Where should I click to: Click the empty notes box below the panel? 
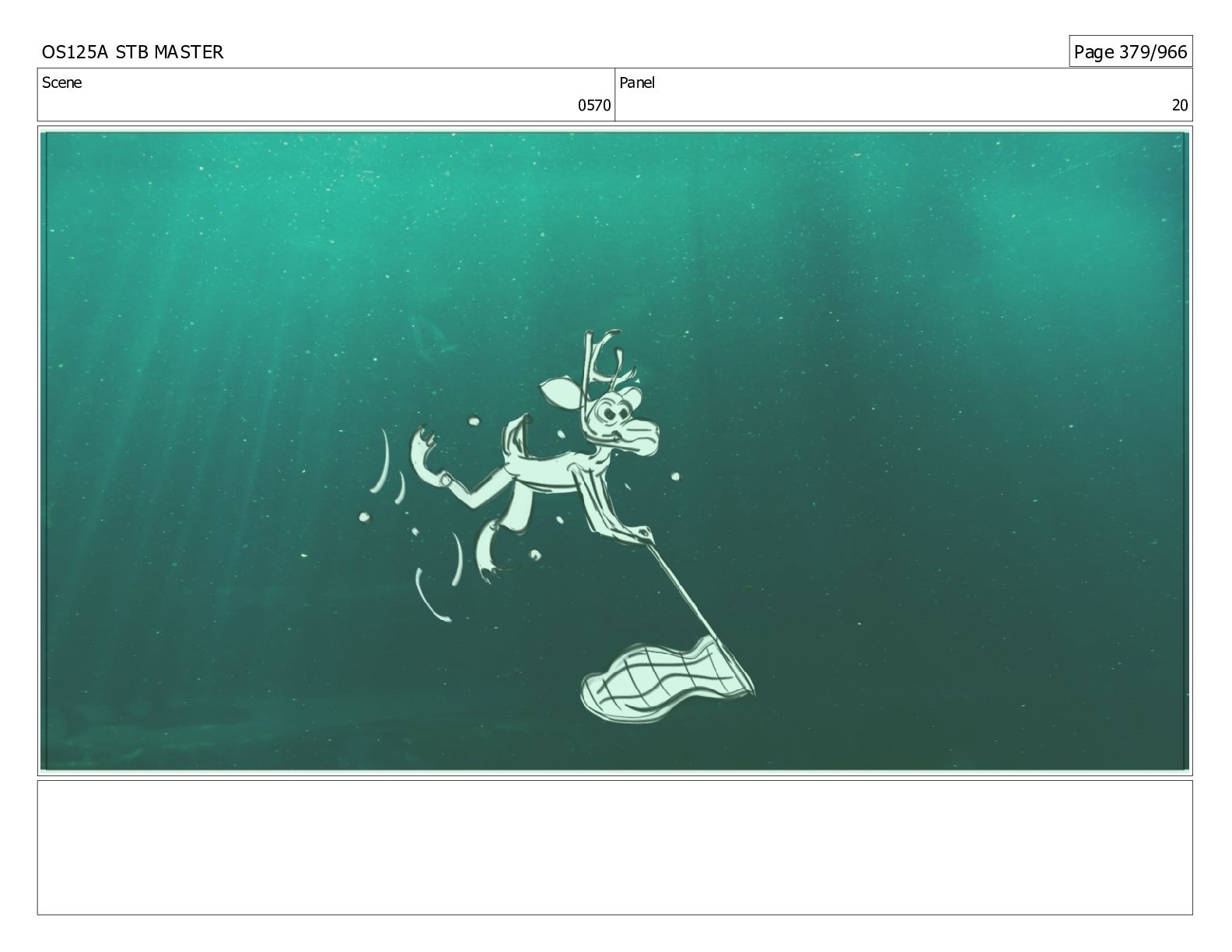(x=614, y=848)
